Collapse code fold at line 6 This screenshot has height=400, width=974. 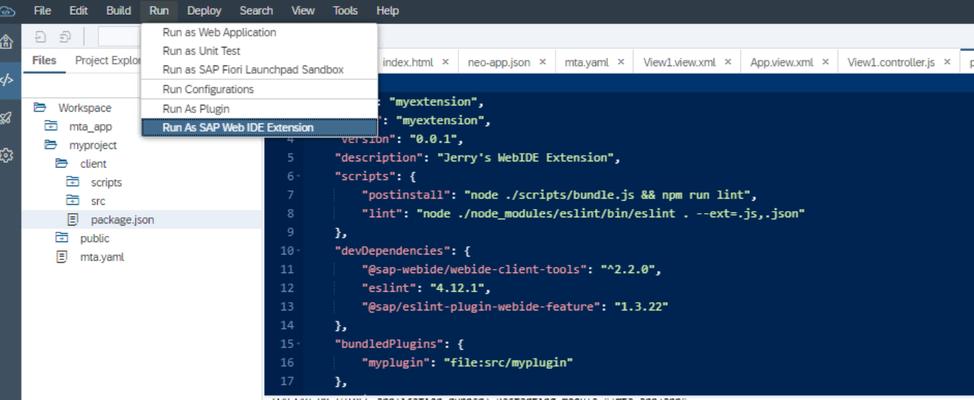pyautogui.click(x=299, y=177)
